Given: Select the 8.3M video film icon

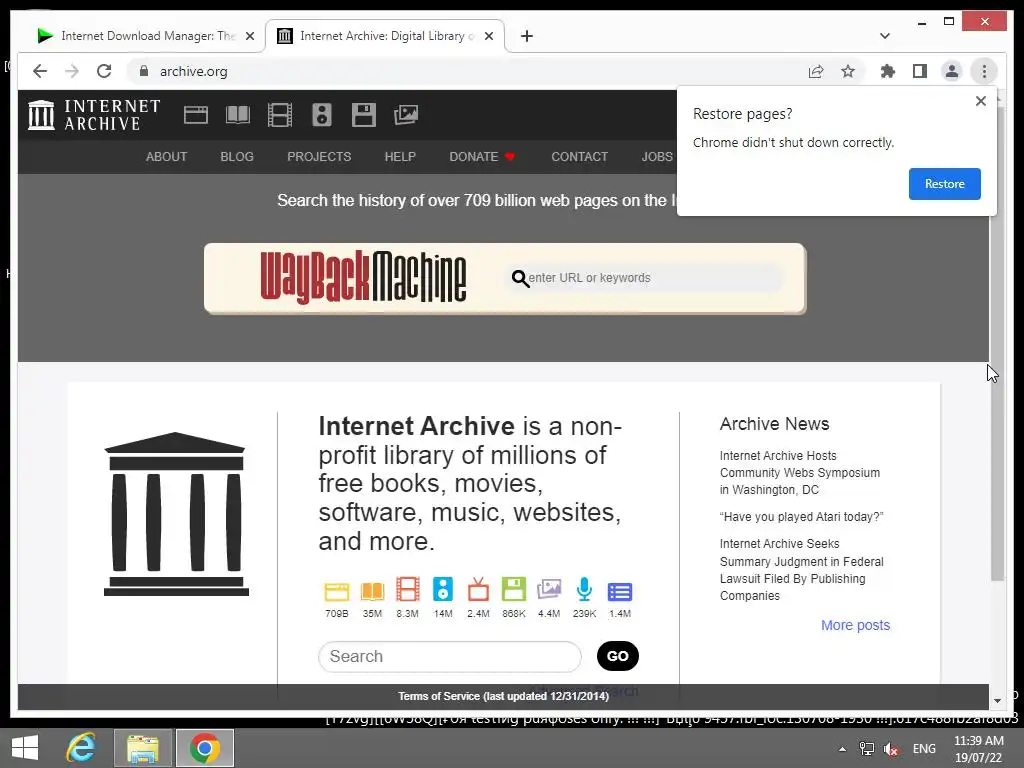Looking at the screenshot, I should click(408, 590).
